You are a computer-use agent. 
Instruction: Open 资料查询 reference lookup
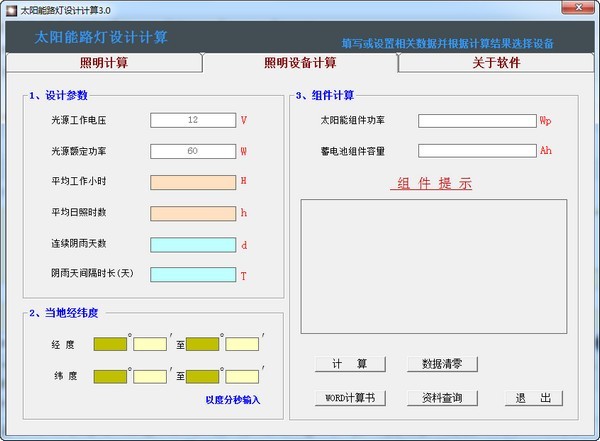coord(442,398)
